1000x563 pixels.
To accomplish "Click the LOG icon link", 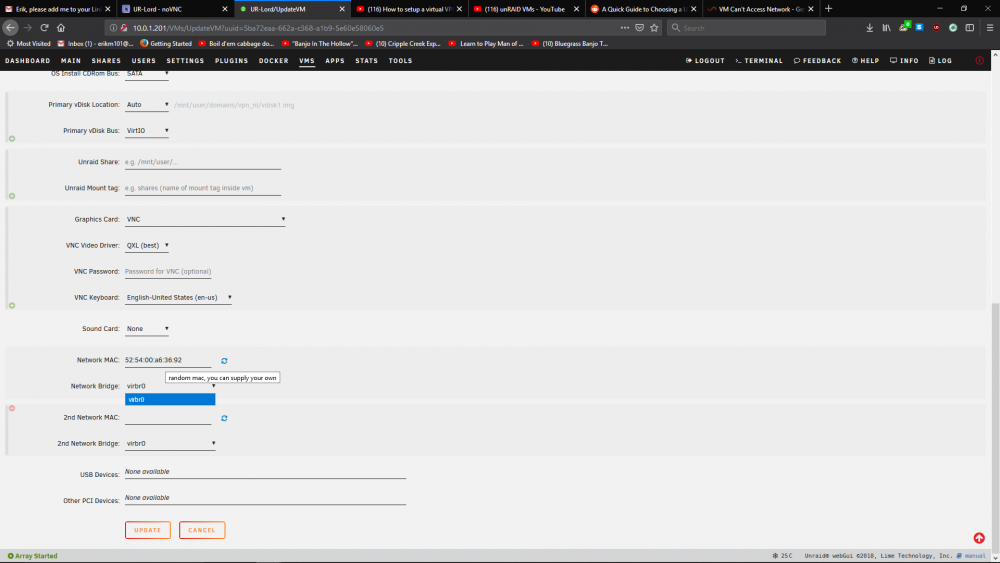I will [940, 61].
